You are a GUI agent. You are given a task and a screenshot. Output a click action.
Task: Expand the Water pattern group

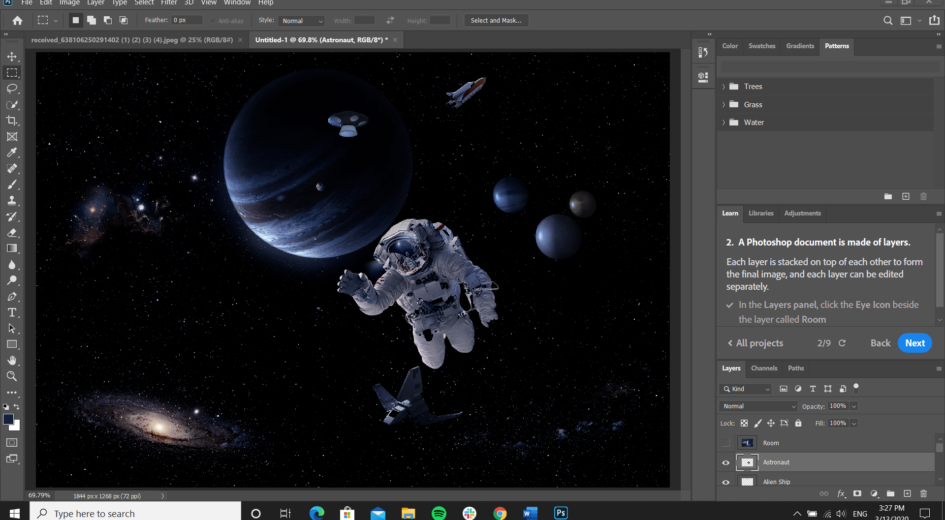(x=724, y=122)
